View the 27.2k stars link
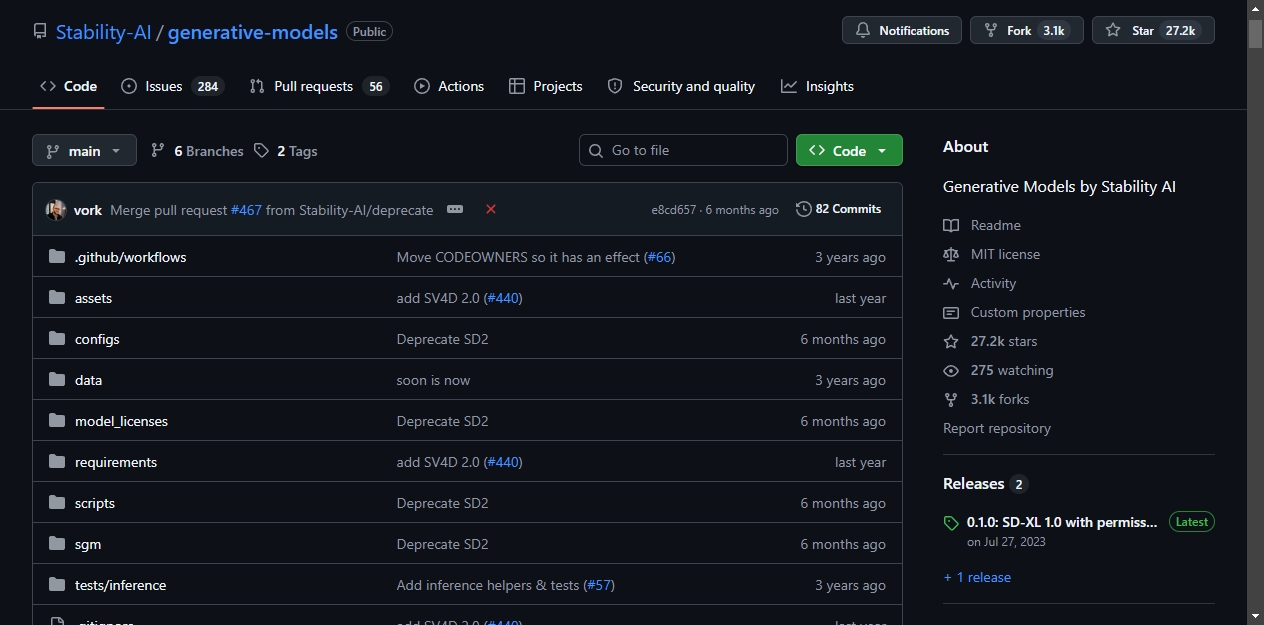 click(990, 341)
